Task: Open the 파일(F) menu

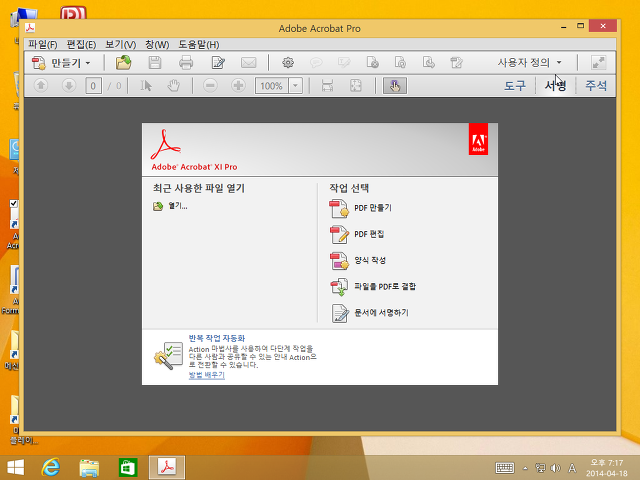Action: [x=42, y=44]
